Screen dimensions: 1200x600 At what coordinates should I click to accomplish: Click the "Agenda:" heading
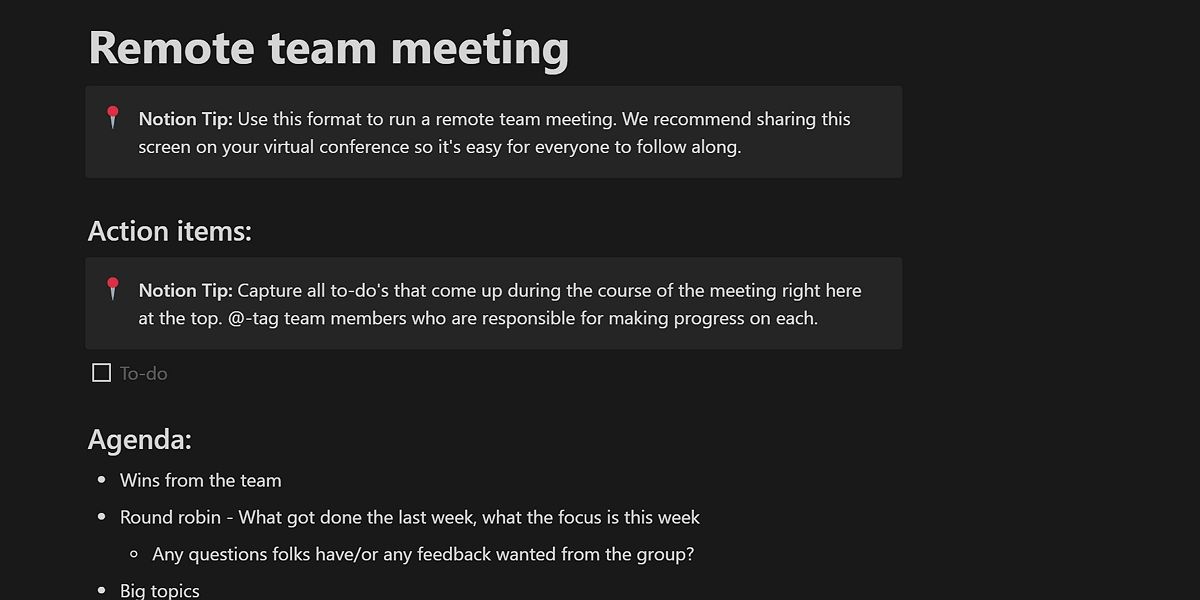(x=140, y=439)
